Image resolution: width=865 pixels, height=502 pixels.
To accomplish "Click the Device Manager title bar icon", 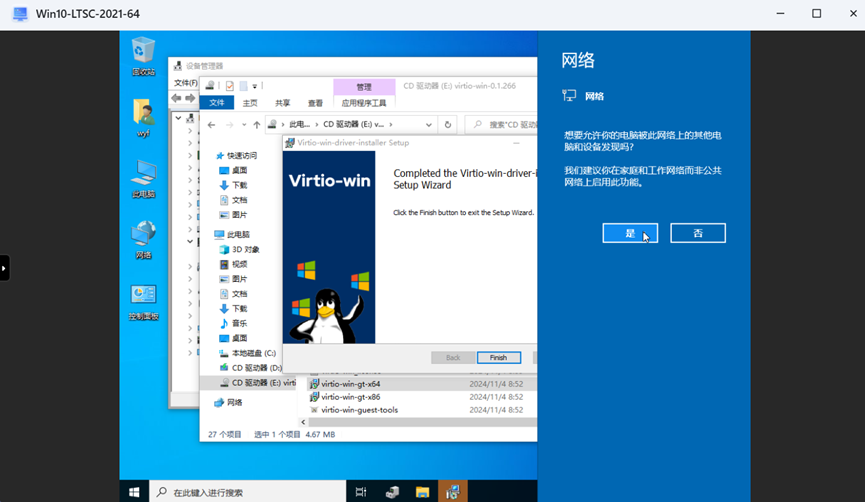I will coord(178,66).
